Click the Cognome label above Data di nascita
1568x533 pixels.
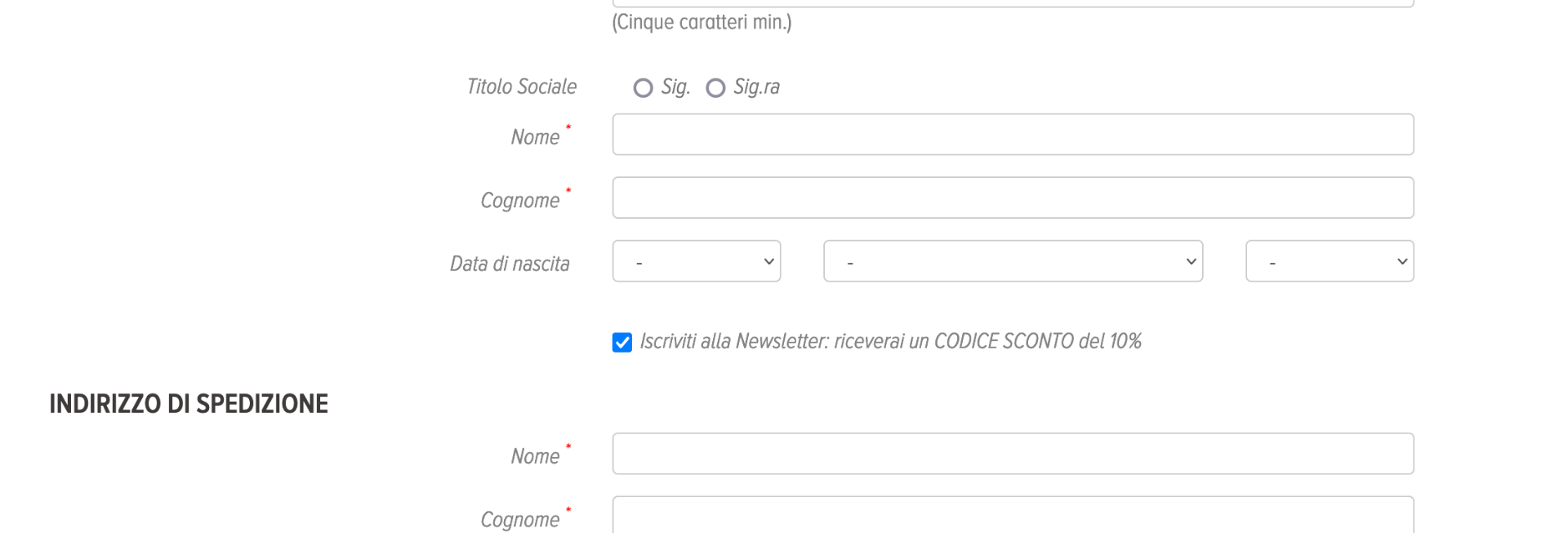tap(520, 201)
